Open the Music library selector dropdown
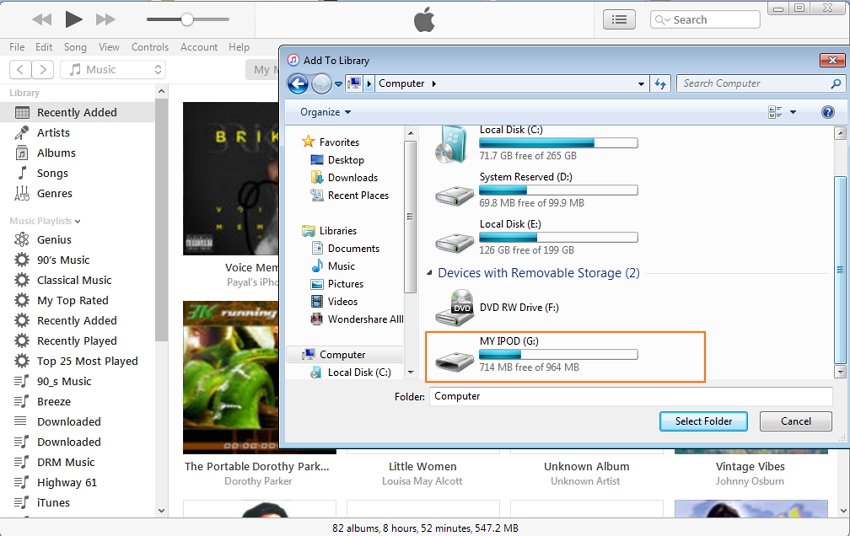 112,69
